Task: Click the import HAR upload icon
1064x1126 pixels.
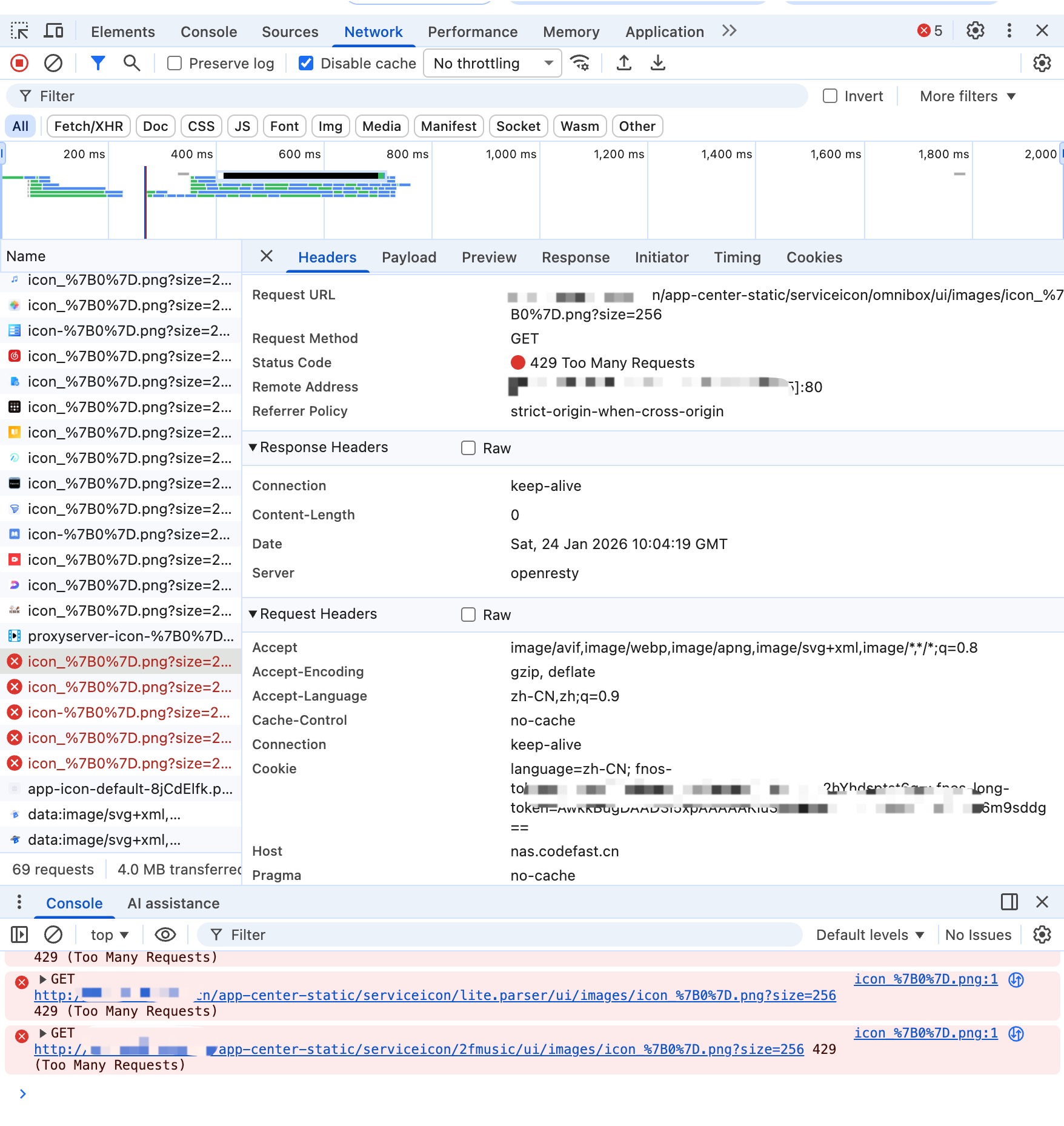Action: (x=623, y=63)
